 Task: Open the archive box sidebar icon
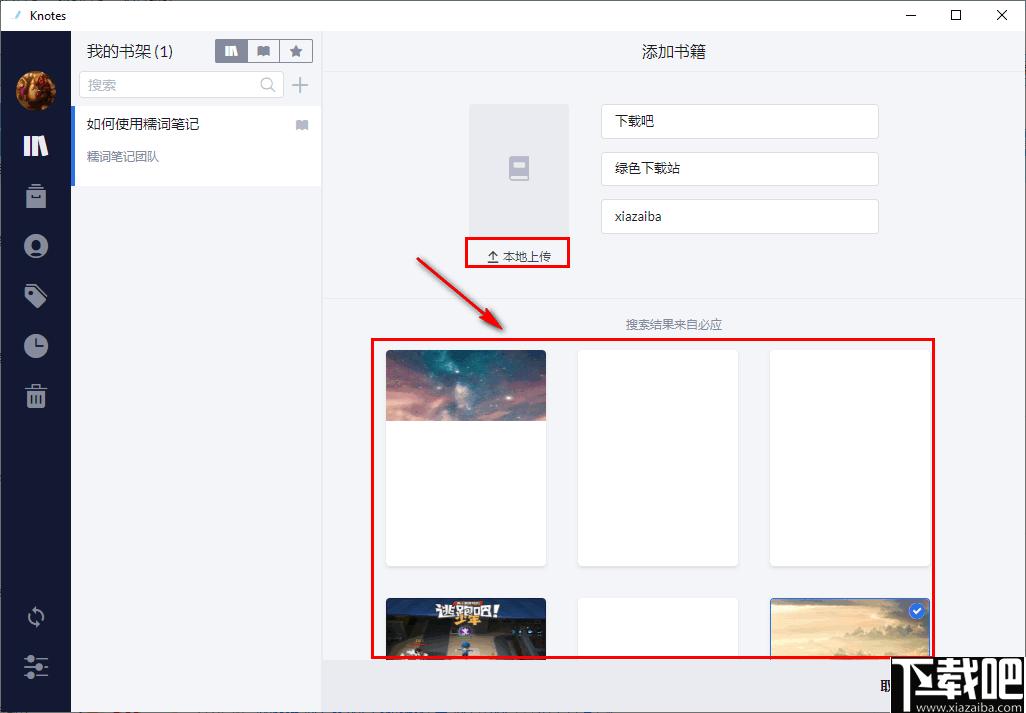(36, 196)
